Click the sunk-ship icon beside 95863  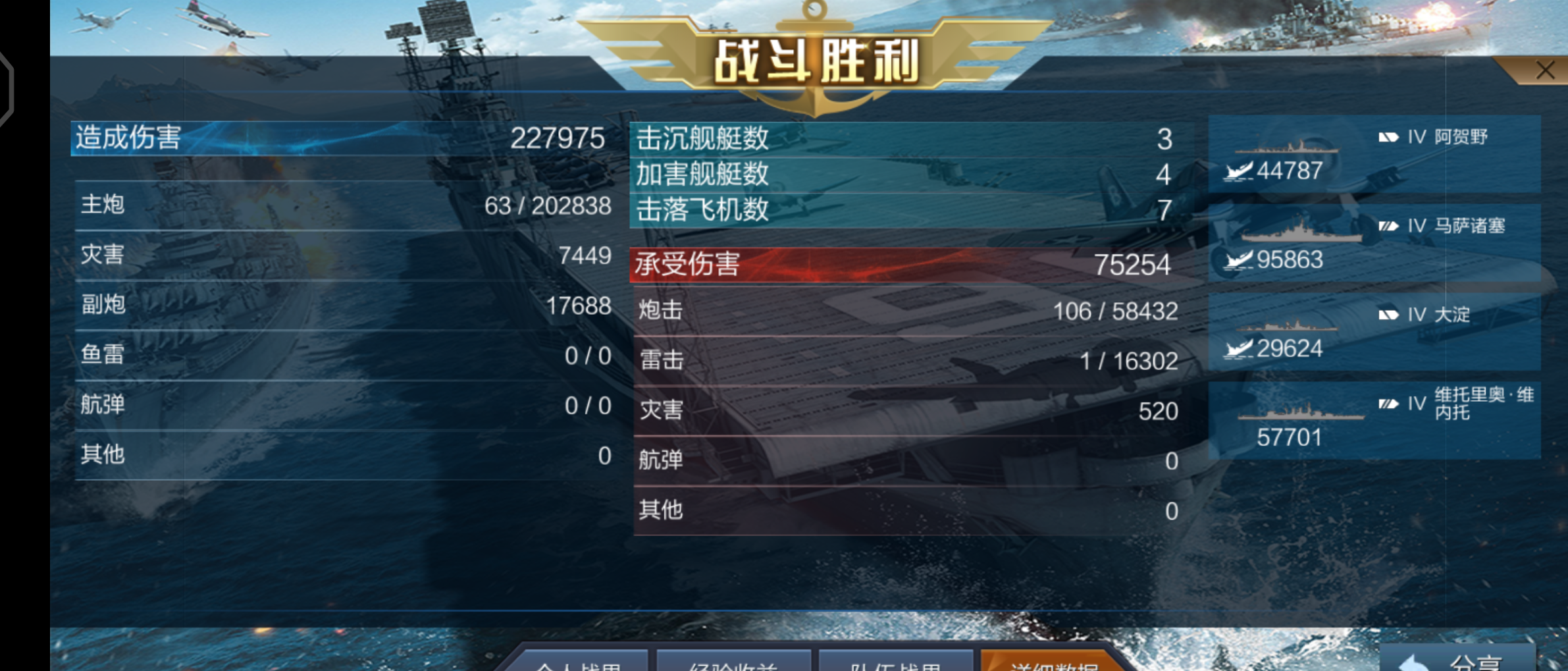pos(1238,260)
